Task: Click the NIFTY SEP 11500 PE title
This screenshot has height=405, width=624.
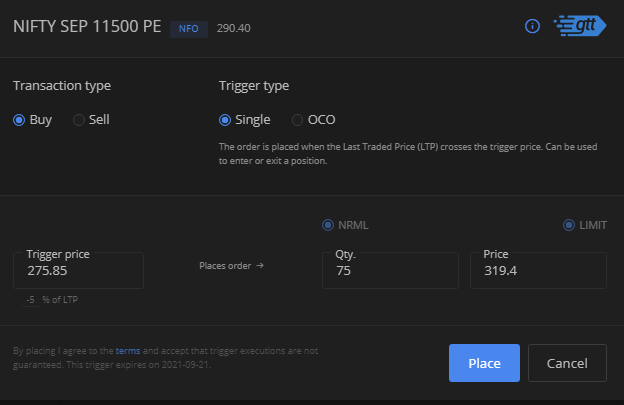Action: point(87,27)
